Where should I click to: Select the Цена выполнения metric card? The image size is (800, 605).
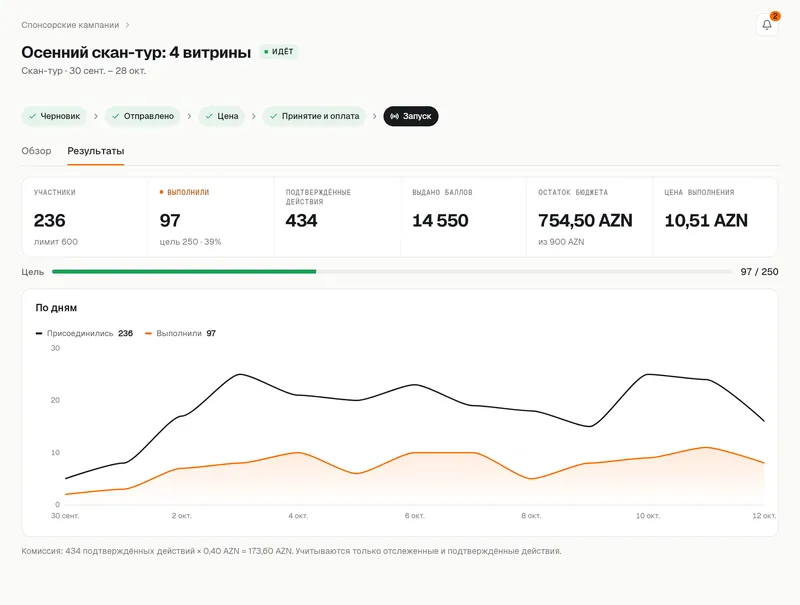(x=715, y=217)
